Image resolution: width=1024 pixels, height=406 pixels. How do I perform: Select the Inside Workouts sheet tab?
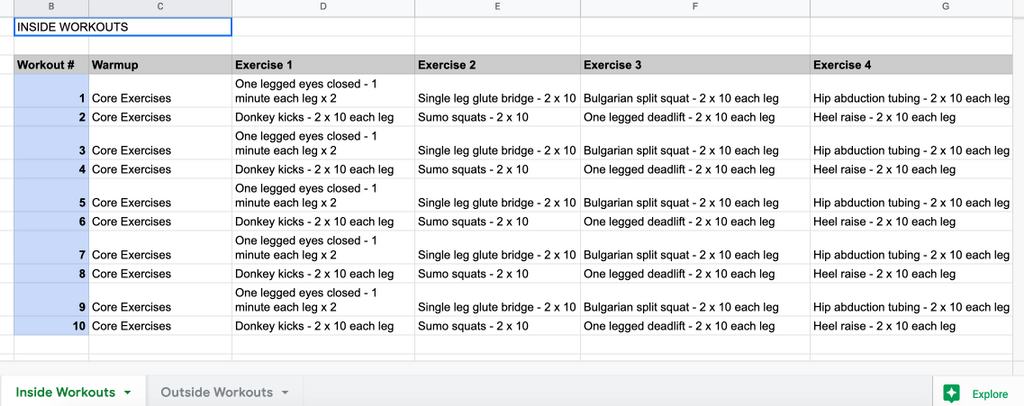click(65, 392)
